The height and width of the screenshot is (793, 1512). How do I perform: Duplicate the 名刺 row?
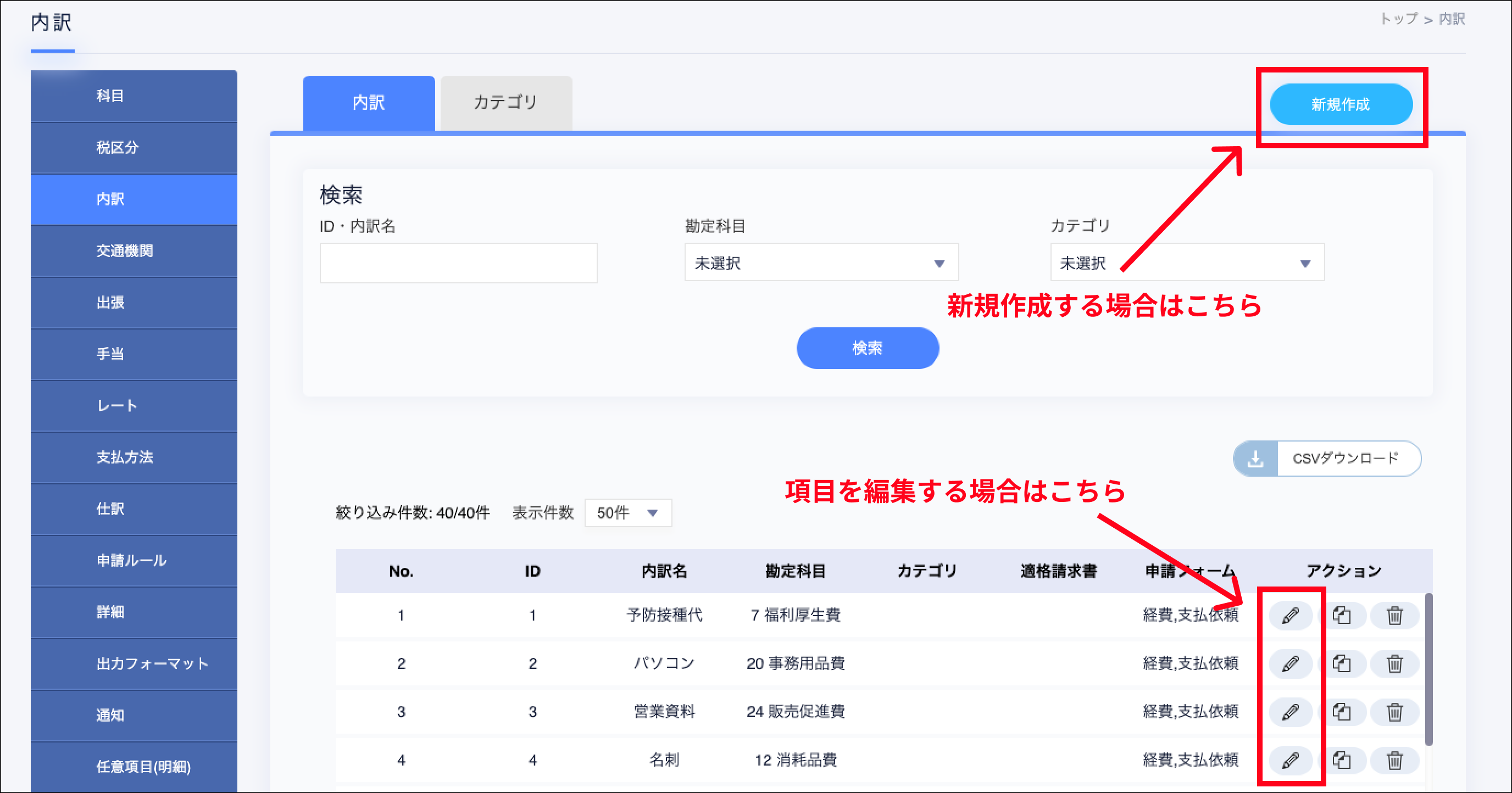1342,760
